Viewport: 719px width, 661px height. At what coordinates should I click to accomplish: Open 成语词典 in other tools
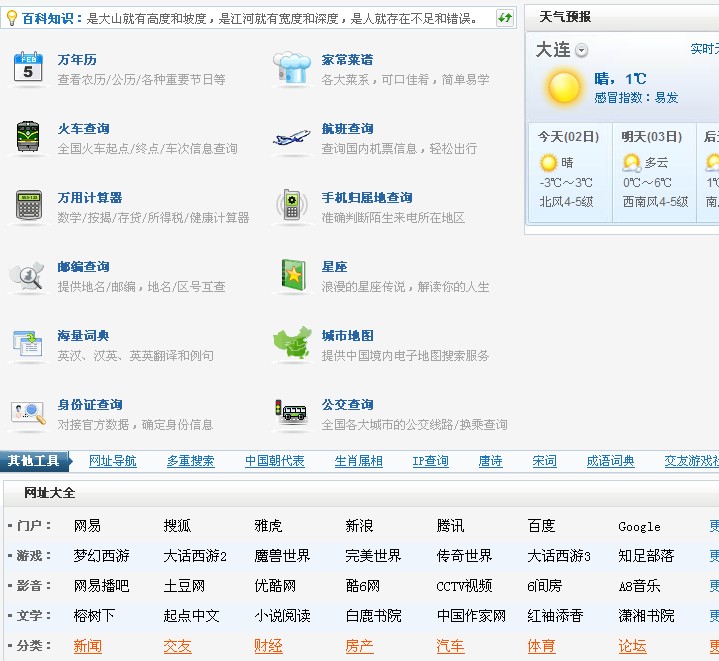(610, 461)
